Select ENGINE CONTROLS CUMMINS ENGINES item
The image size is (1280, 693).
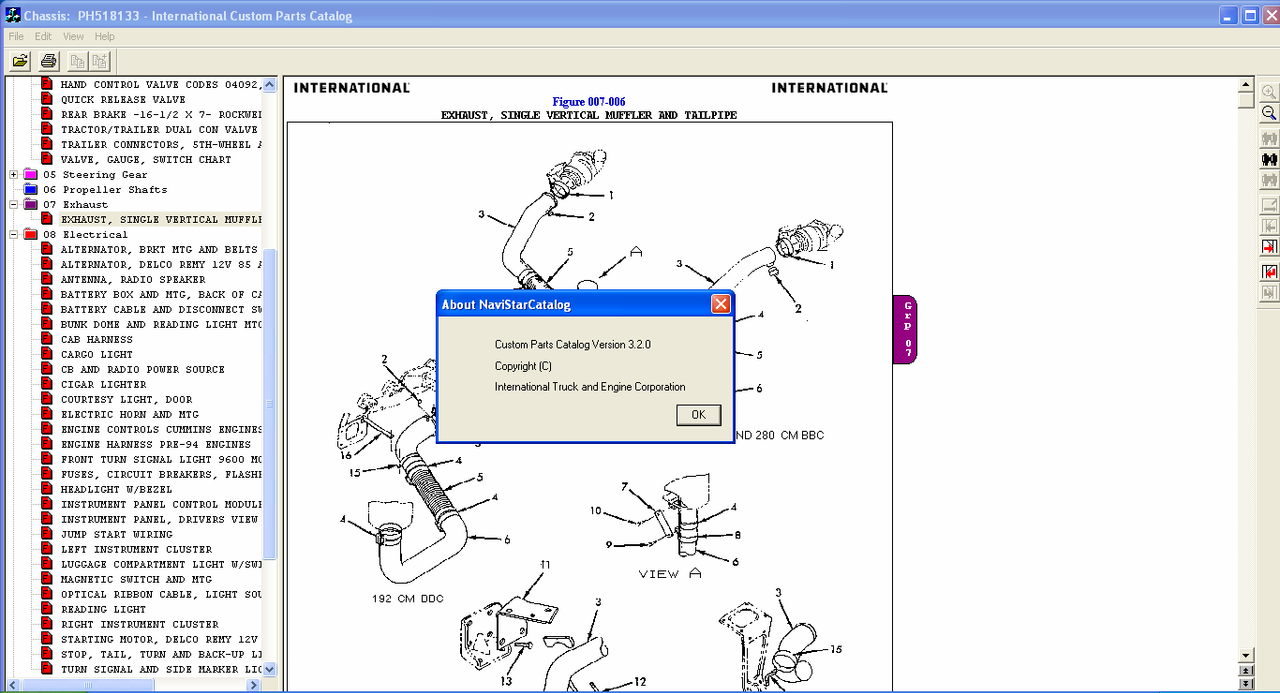click(x=160, y=429)
